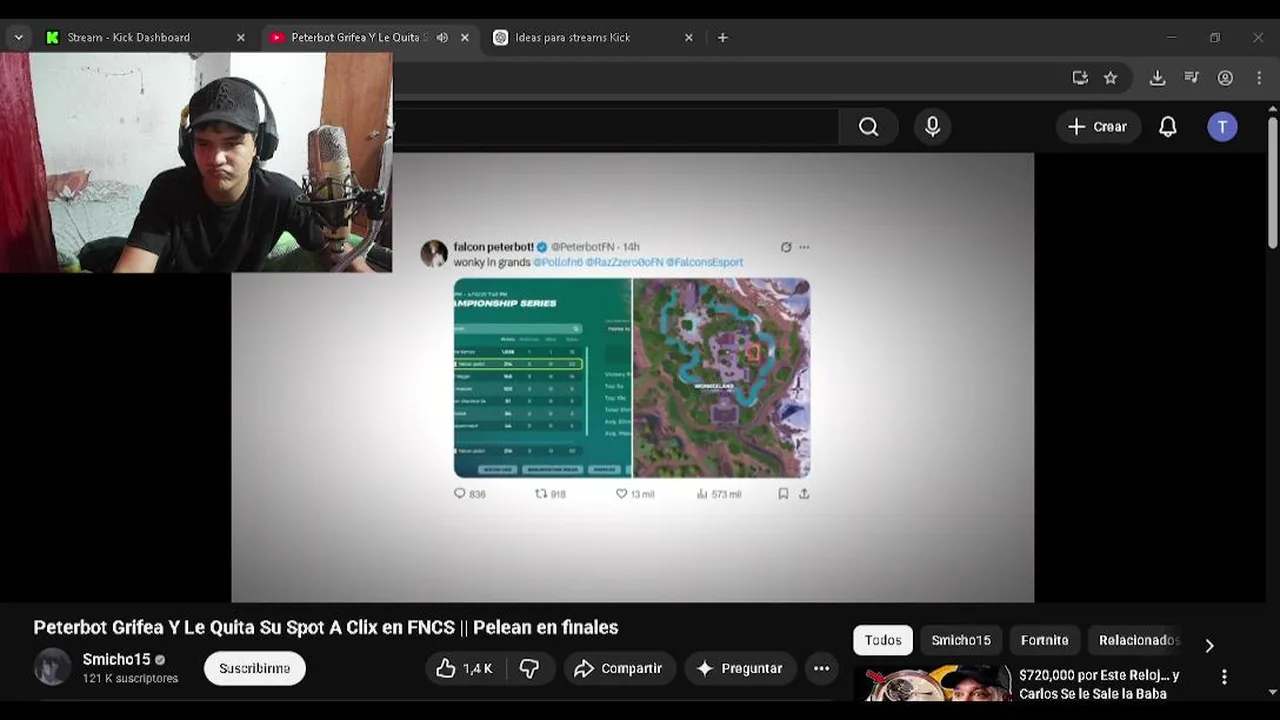The width and height of the screenshot is (1280, 720).
Task: Restore the browser window size
Action: (x=1214, y=37)
